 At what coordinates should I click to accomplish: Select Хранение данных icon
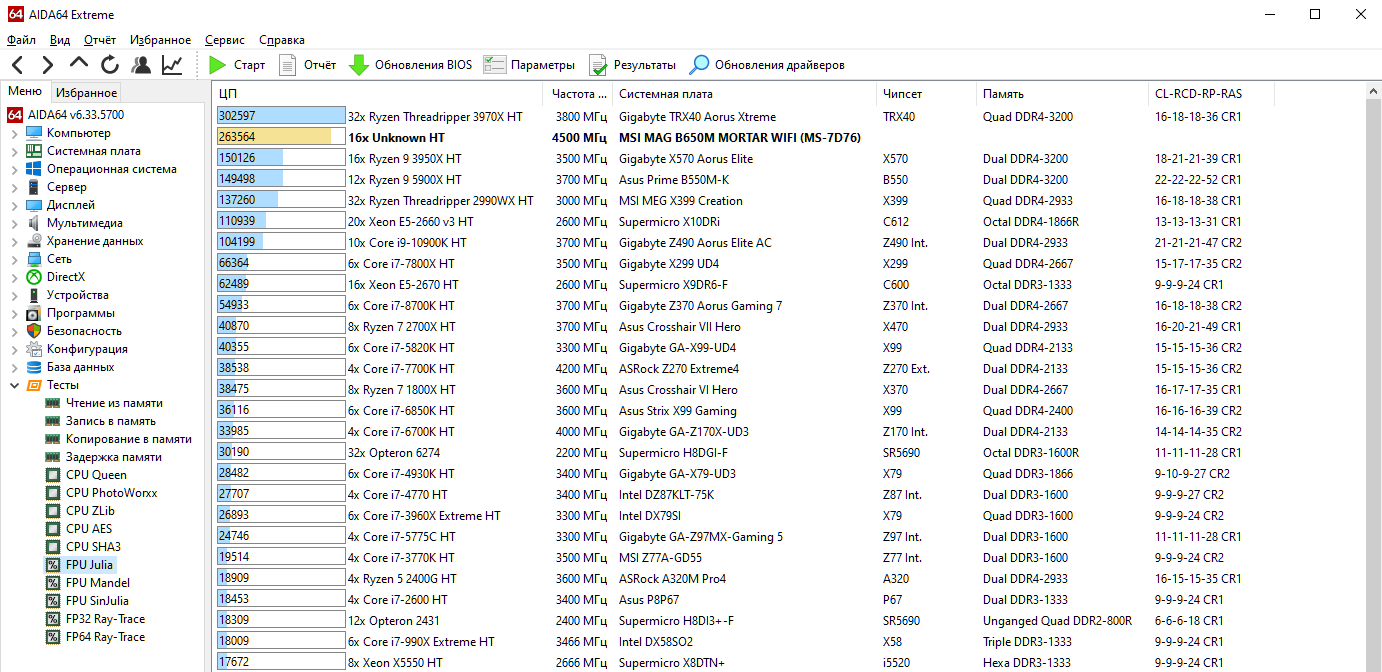(34, 241)
